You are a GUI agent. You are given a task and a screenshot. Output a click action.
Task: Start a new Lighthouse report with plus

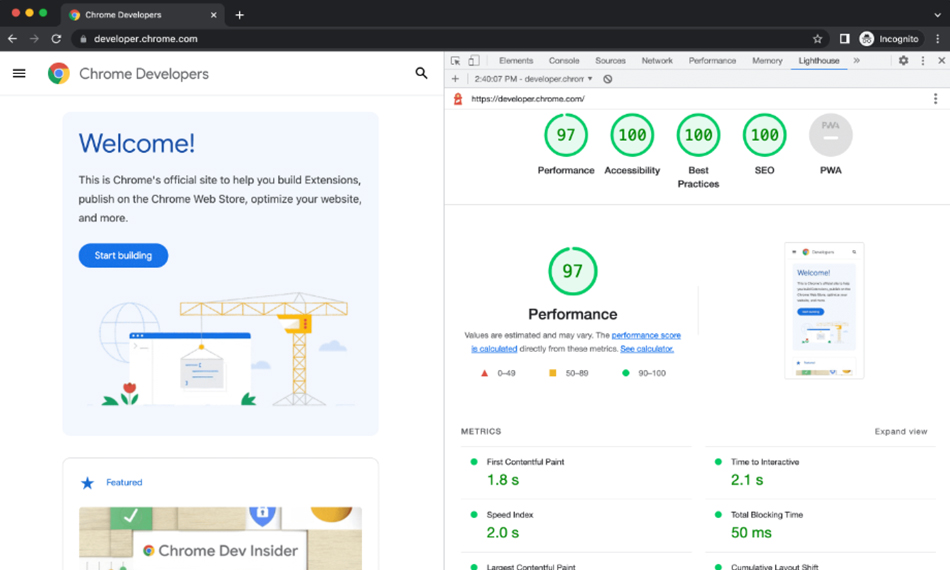click(455, 79)
